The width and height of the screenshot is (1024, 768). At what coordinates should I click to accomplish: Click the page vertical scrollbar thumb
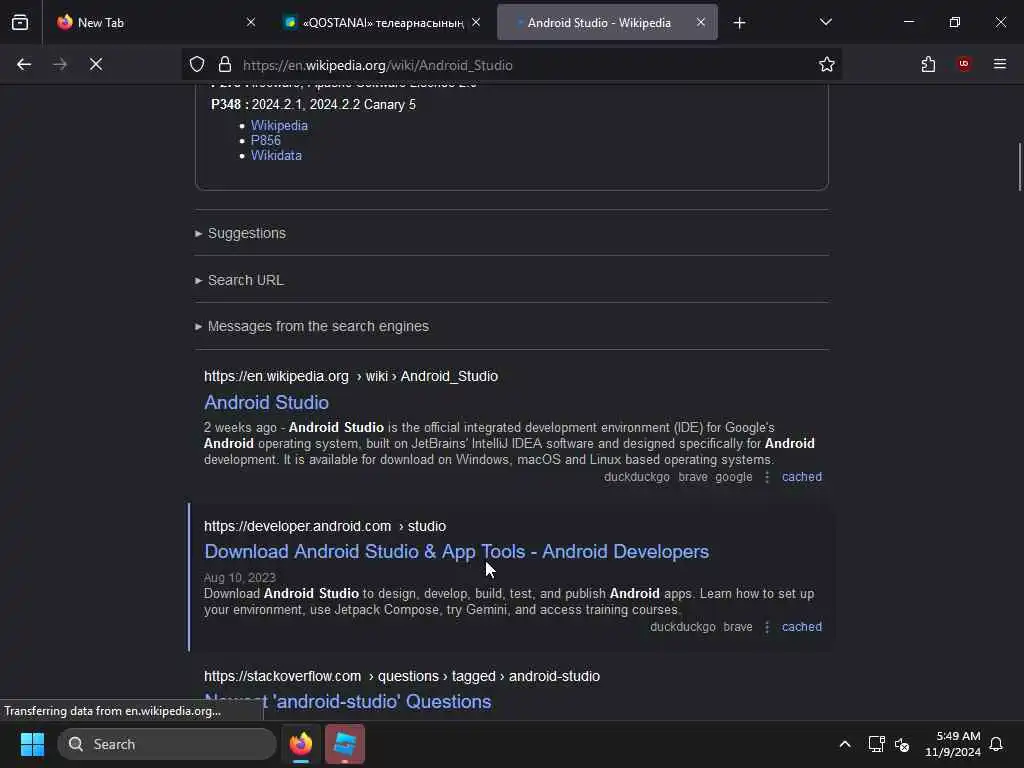click(1019, 167)
